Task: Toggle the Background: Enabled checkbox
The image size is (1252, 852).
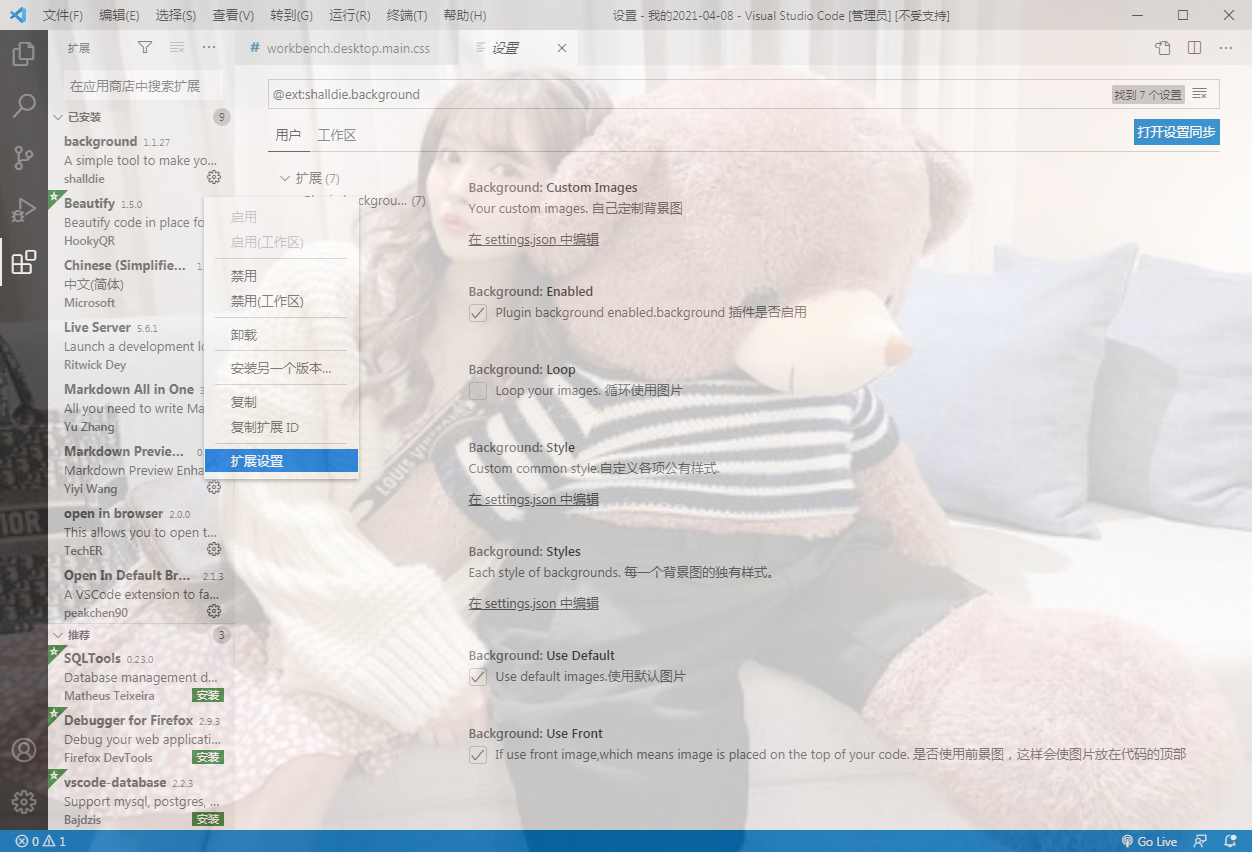Action: (478, 313)
